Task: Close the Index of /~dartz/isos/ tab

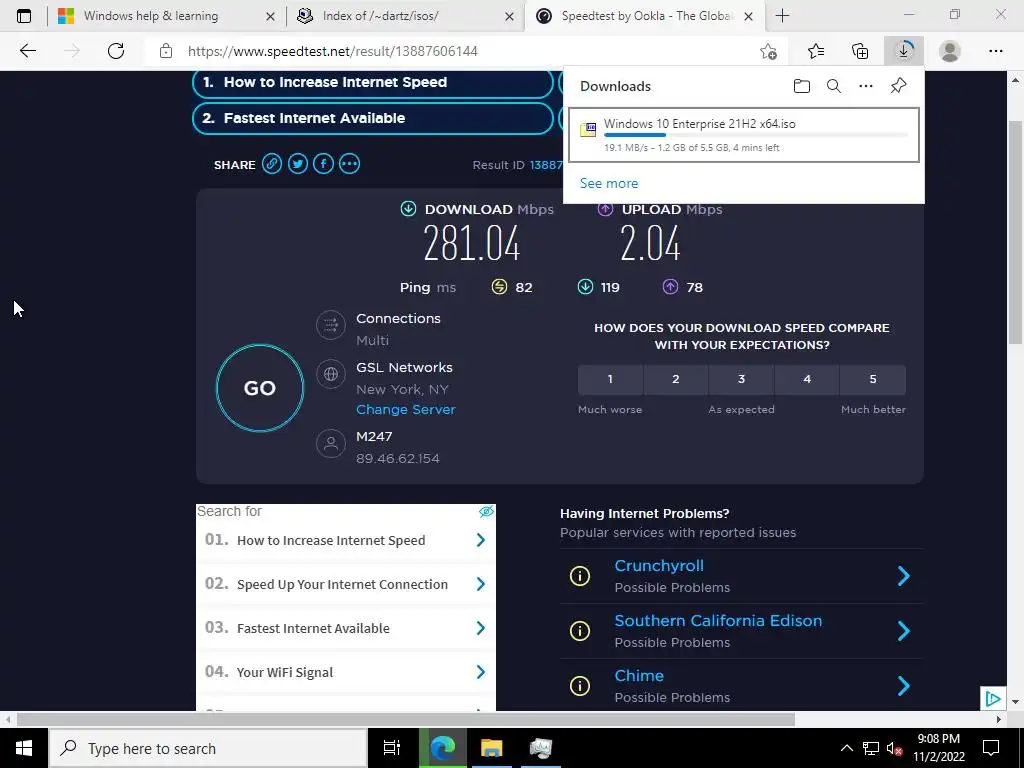Action: point(509,16)
